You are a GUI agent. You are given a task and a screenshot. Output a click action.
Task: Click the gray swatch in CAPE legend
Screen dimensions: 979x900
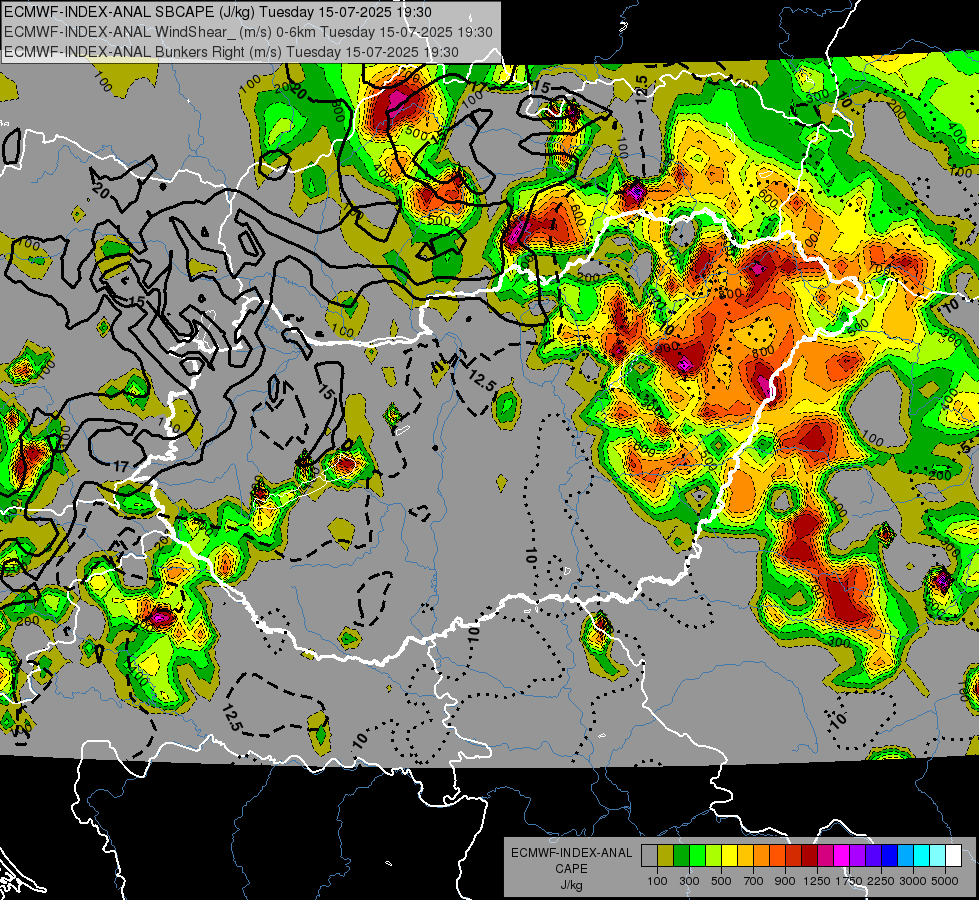(649, 856)
